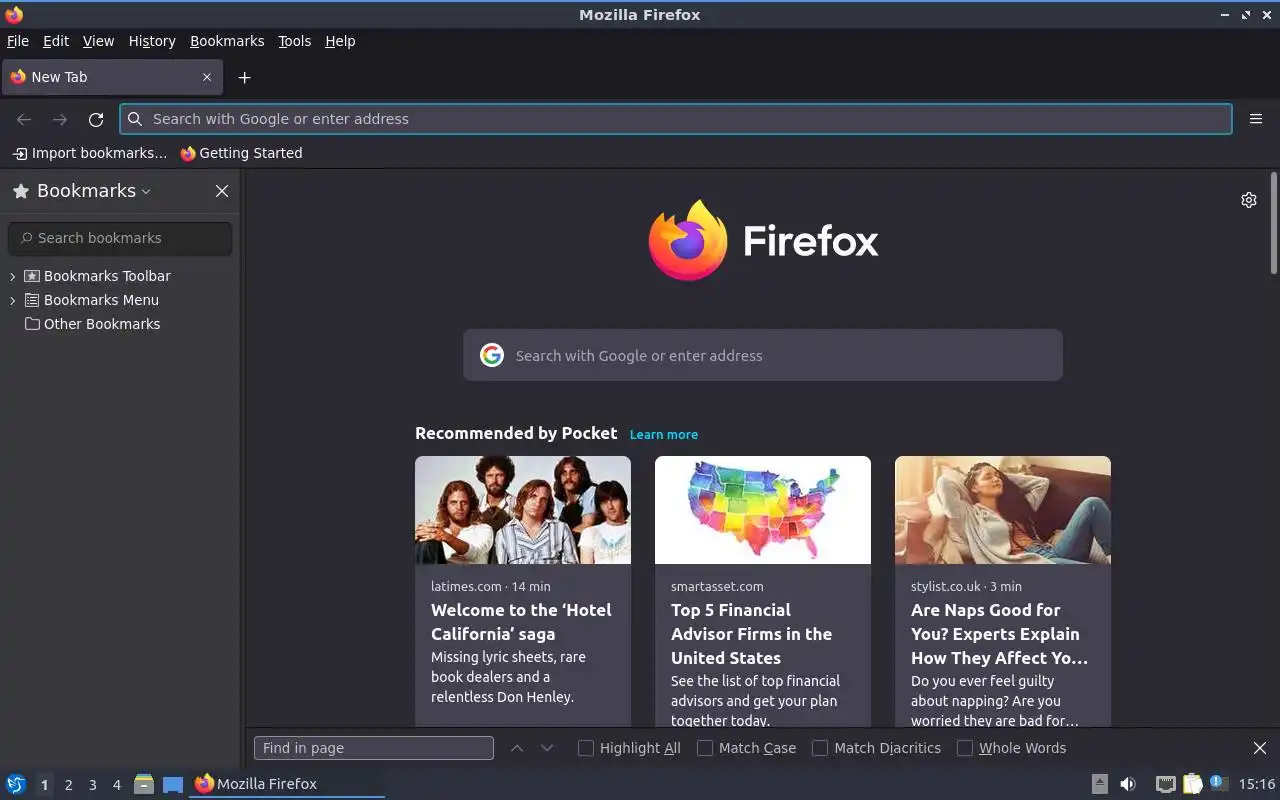Open new tab with plus icon

pyautogui.click(x=244, y=77)
